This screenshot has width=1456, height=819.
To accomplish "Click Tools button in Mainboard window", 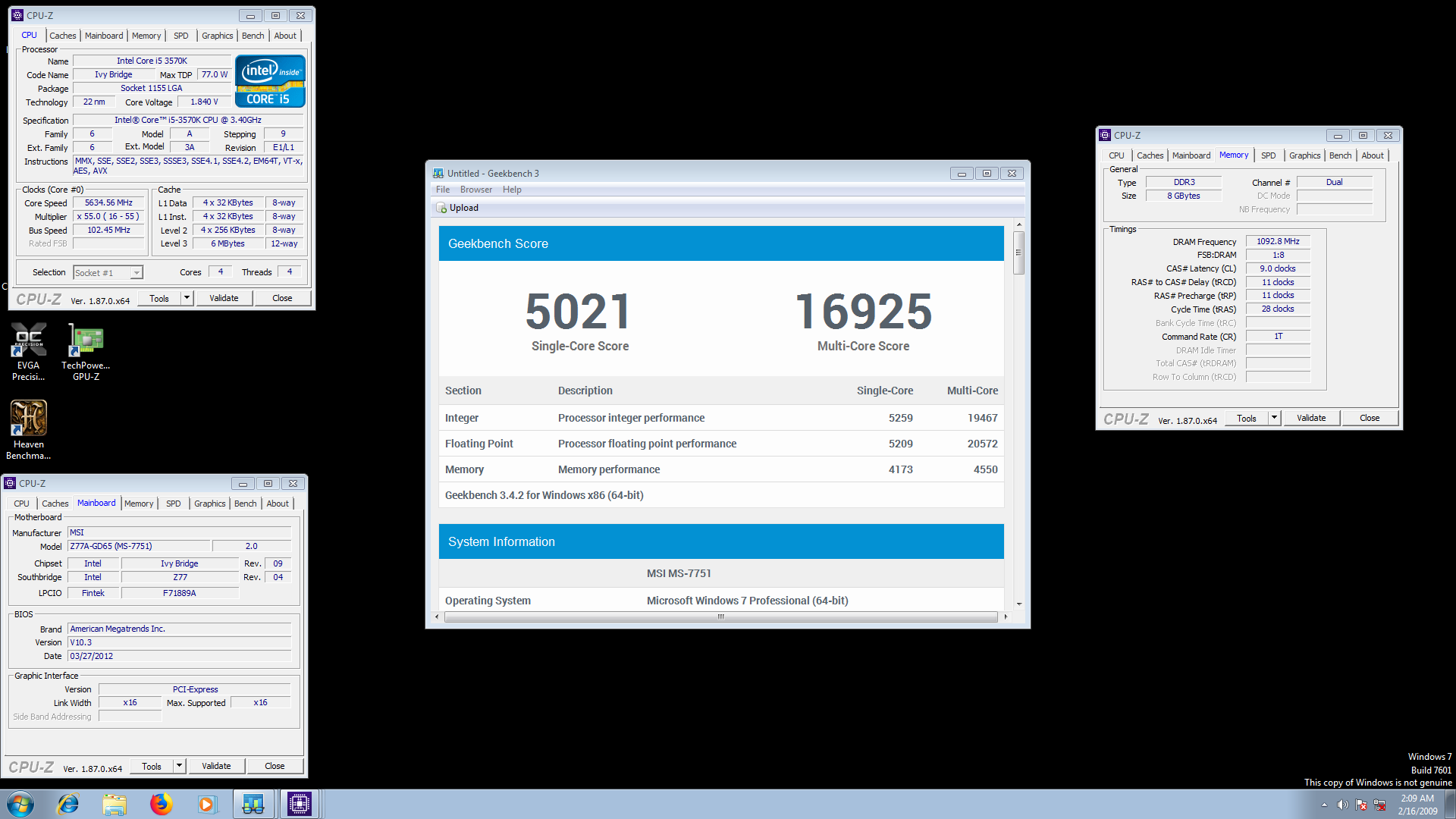I will click(152, 766).
